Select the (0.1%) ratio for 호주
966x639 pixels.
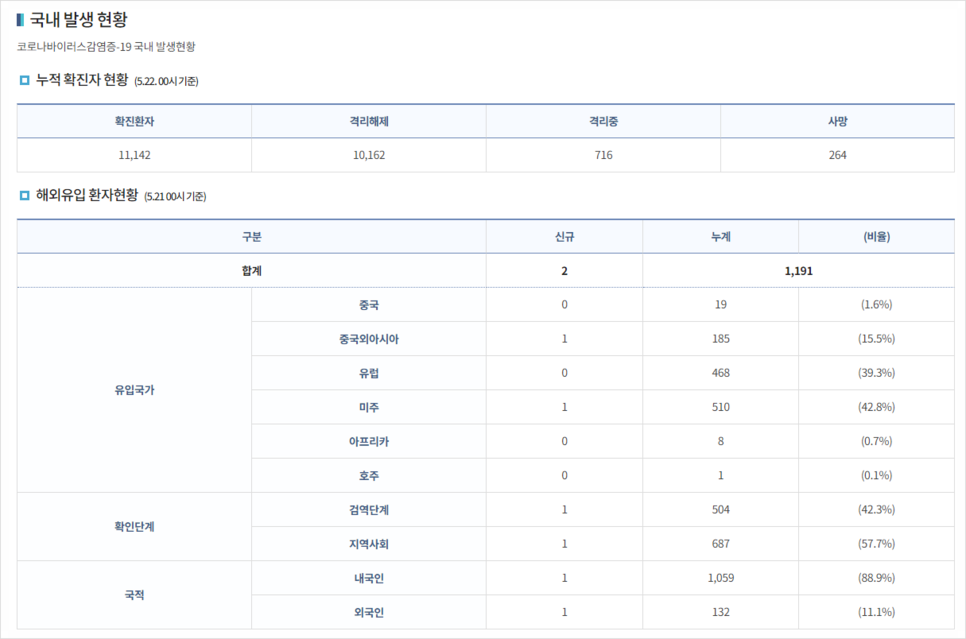877,476
